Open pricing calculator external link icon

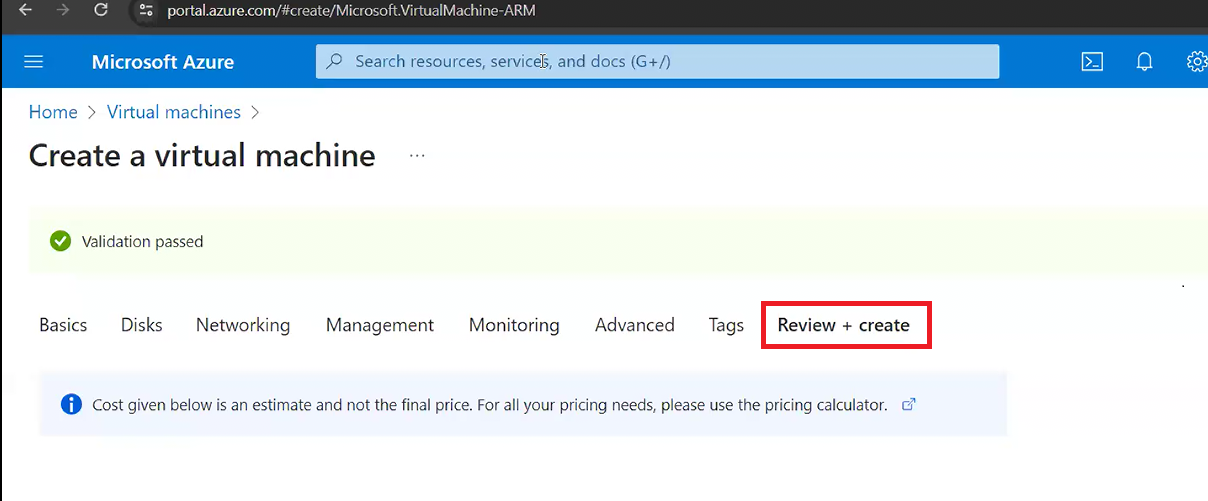(x=909, y=405)
